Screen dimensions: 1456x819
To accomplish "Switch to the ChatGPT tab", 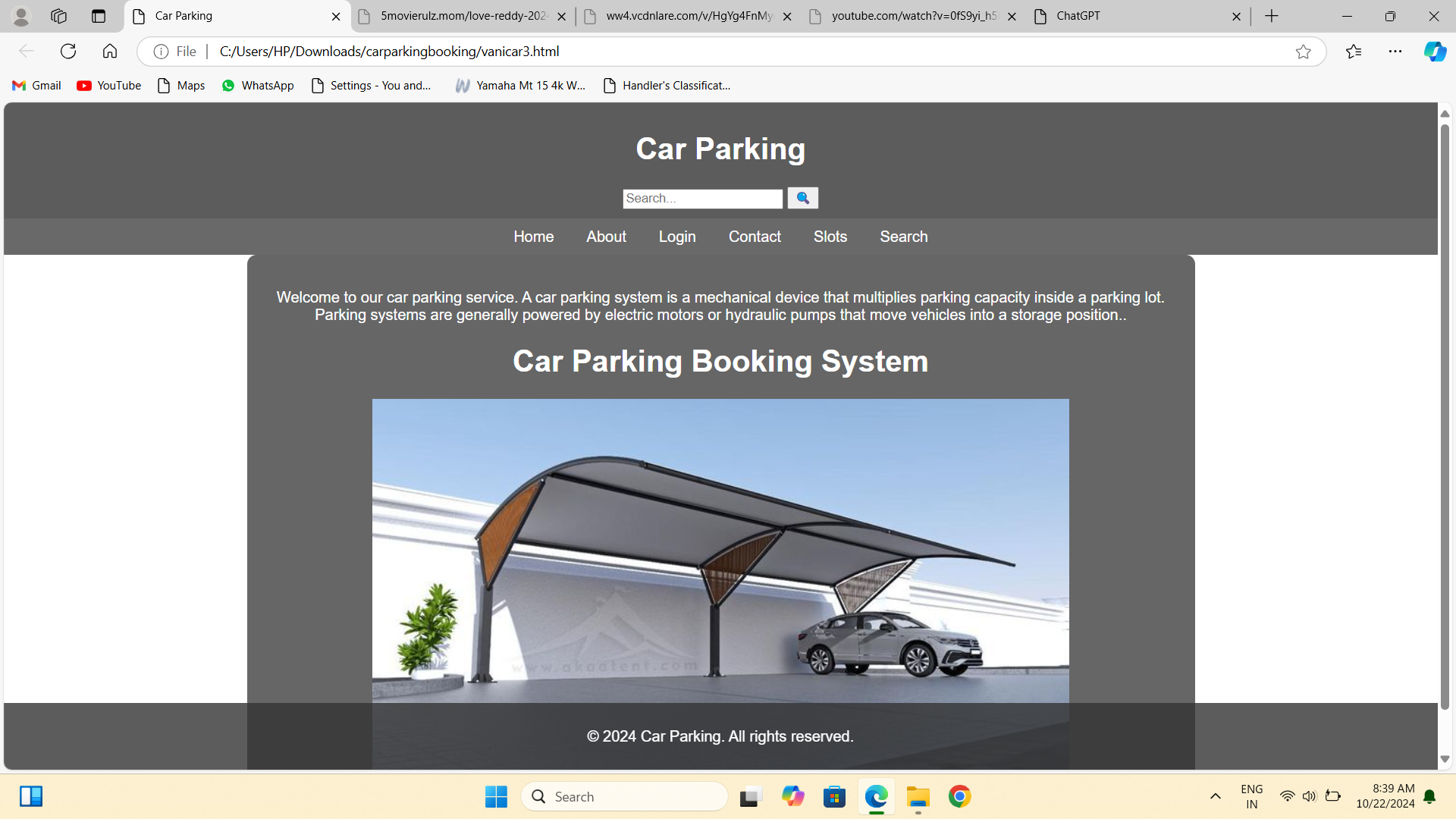I will 1122,16.
